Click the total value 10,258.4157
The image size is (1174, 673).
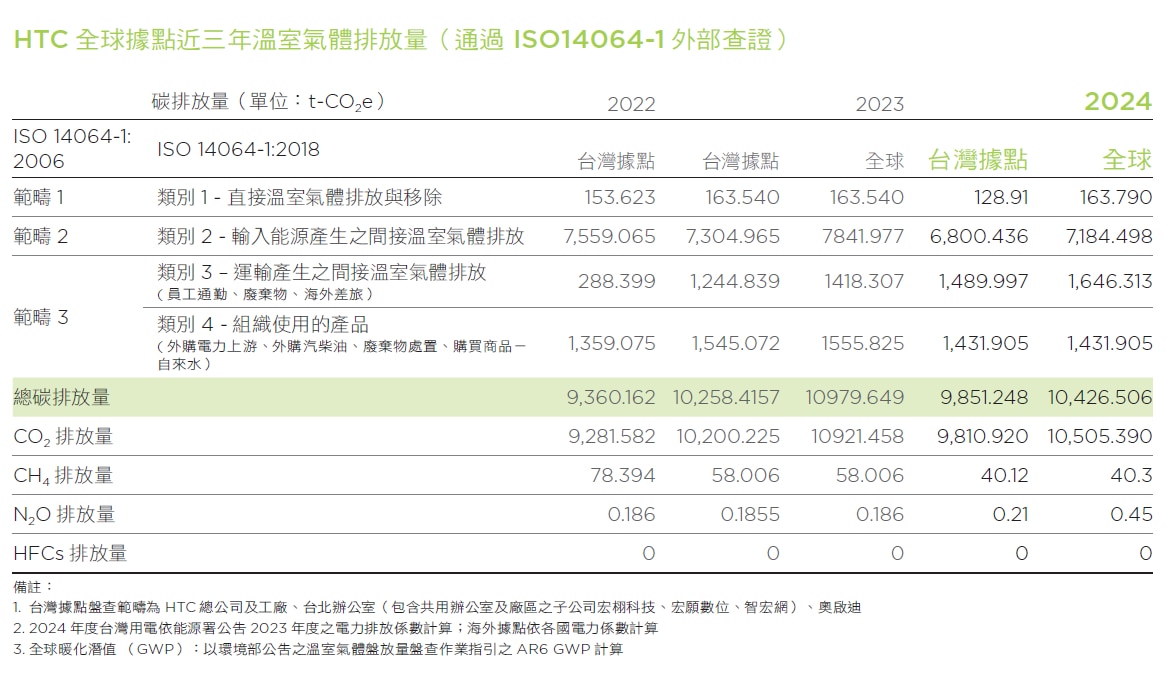tap(726, 398)
